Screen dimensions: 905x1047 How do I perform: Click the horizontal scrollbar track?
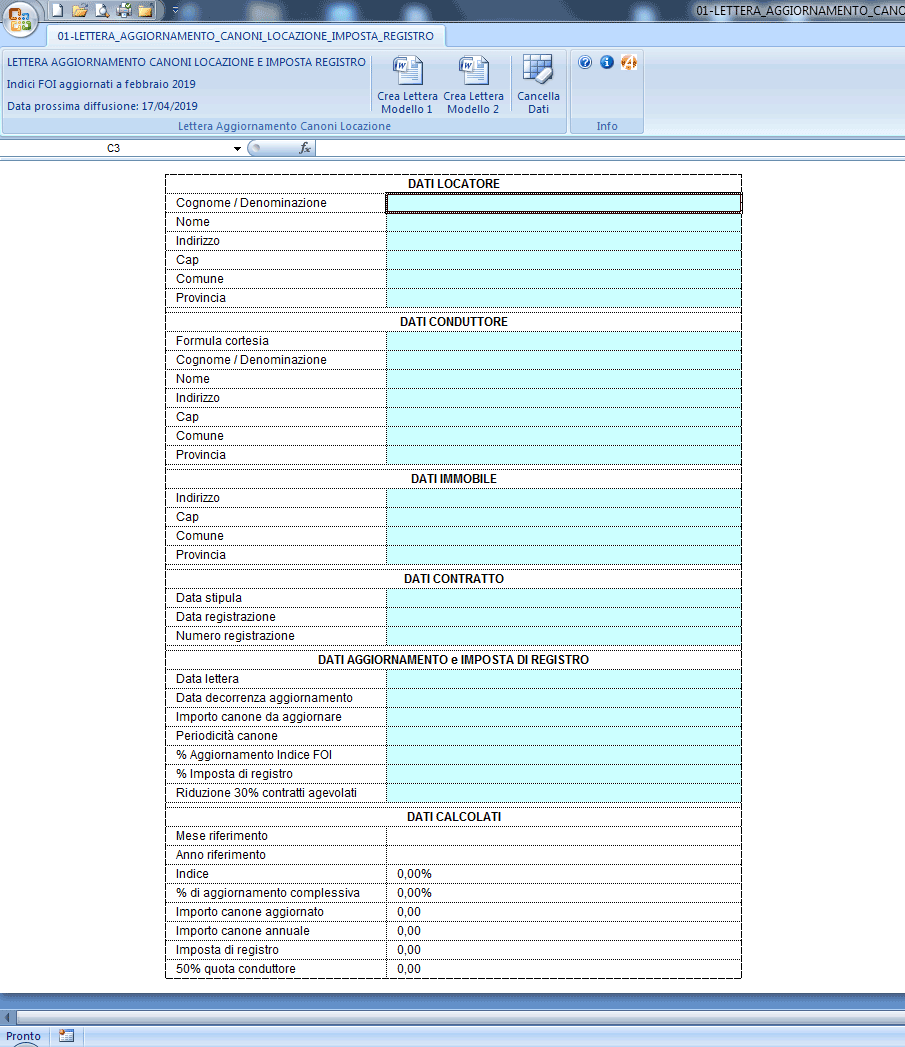click(460, 1018)
